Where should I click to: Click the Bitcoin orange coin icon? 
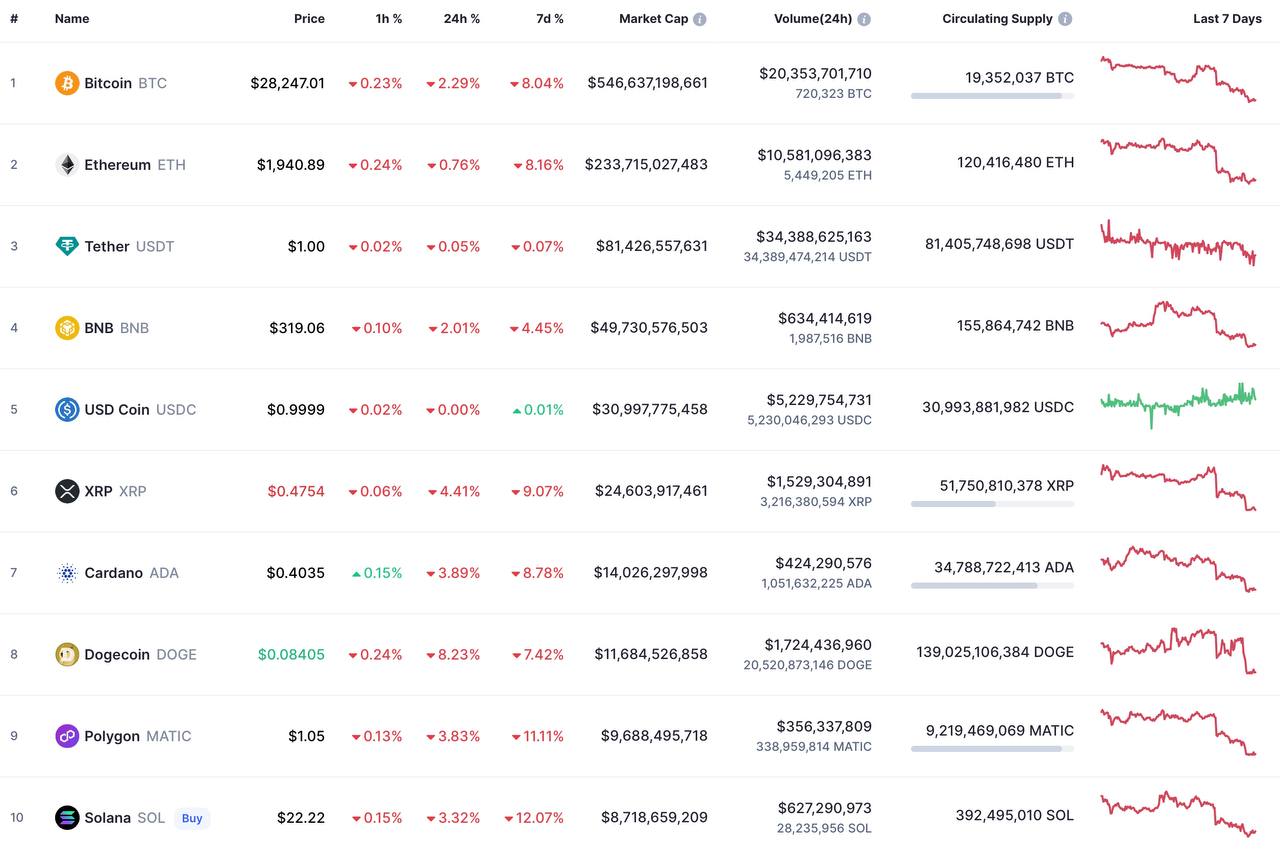67,83
